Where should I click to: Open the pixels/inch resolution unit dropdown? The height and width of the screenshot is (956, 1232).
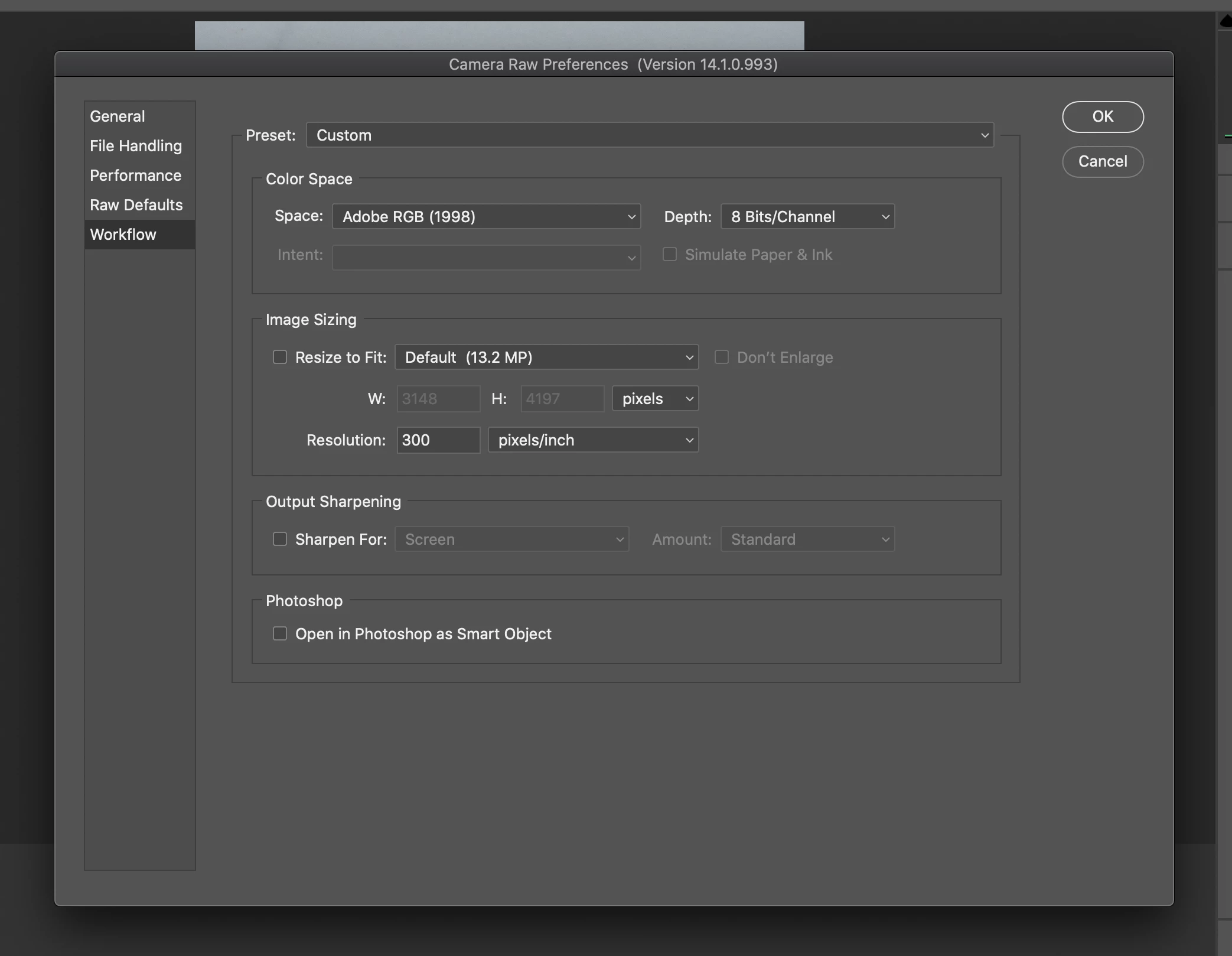593,440
